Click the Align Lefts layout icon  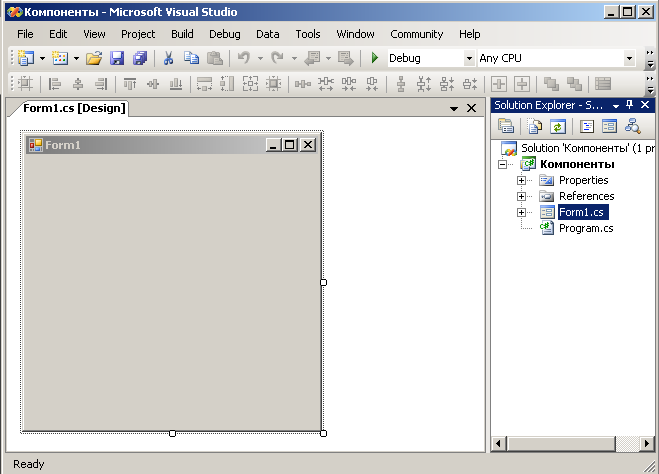click(55, 84)
